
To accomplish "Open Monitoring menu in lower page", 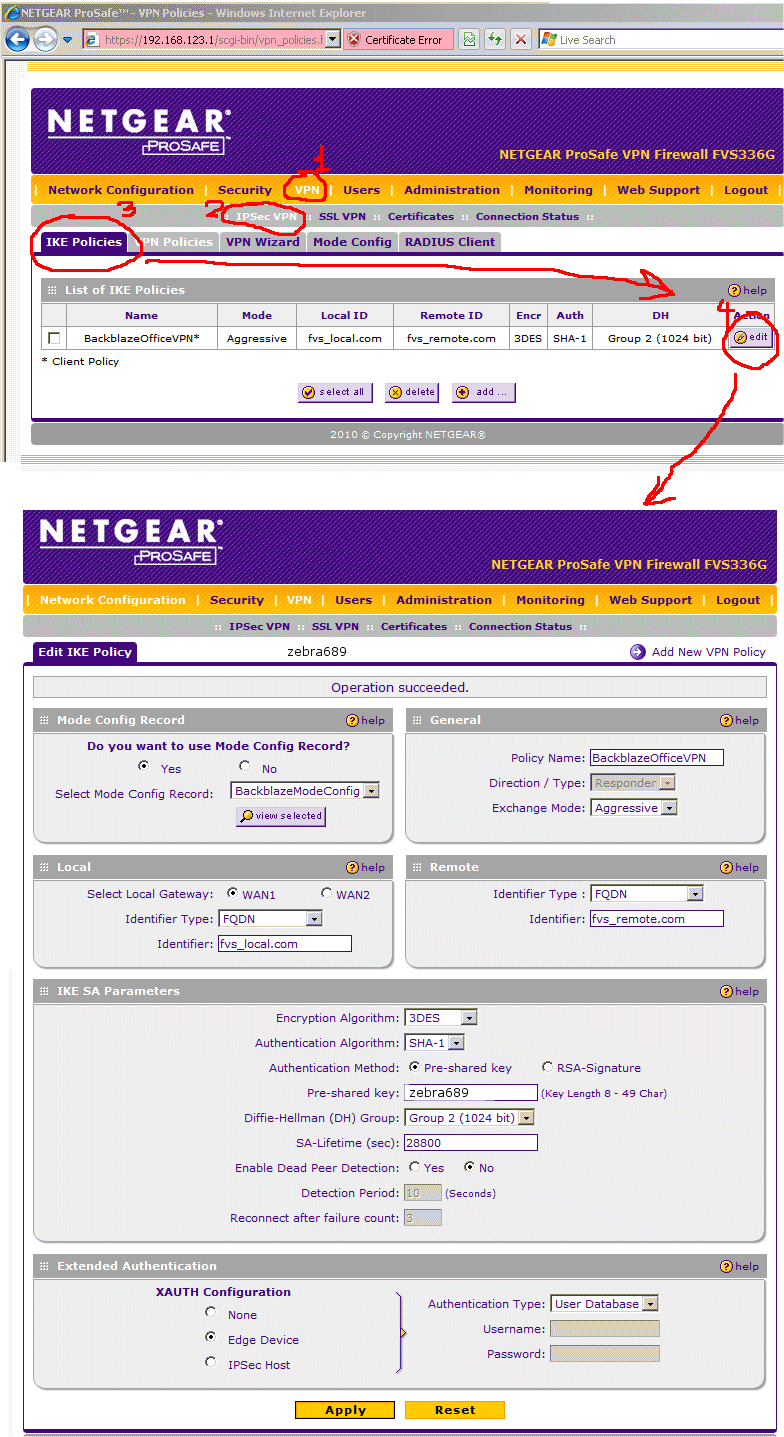I will click(x=550, y=600).
